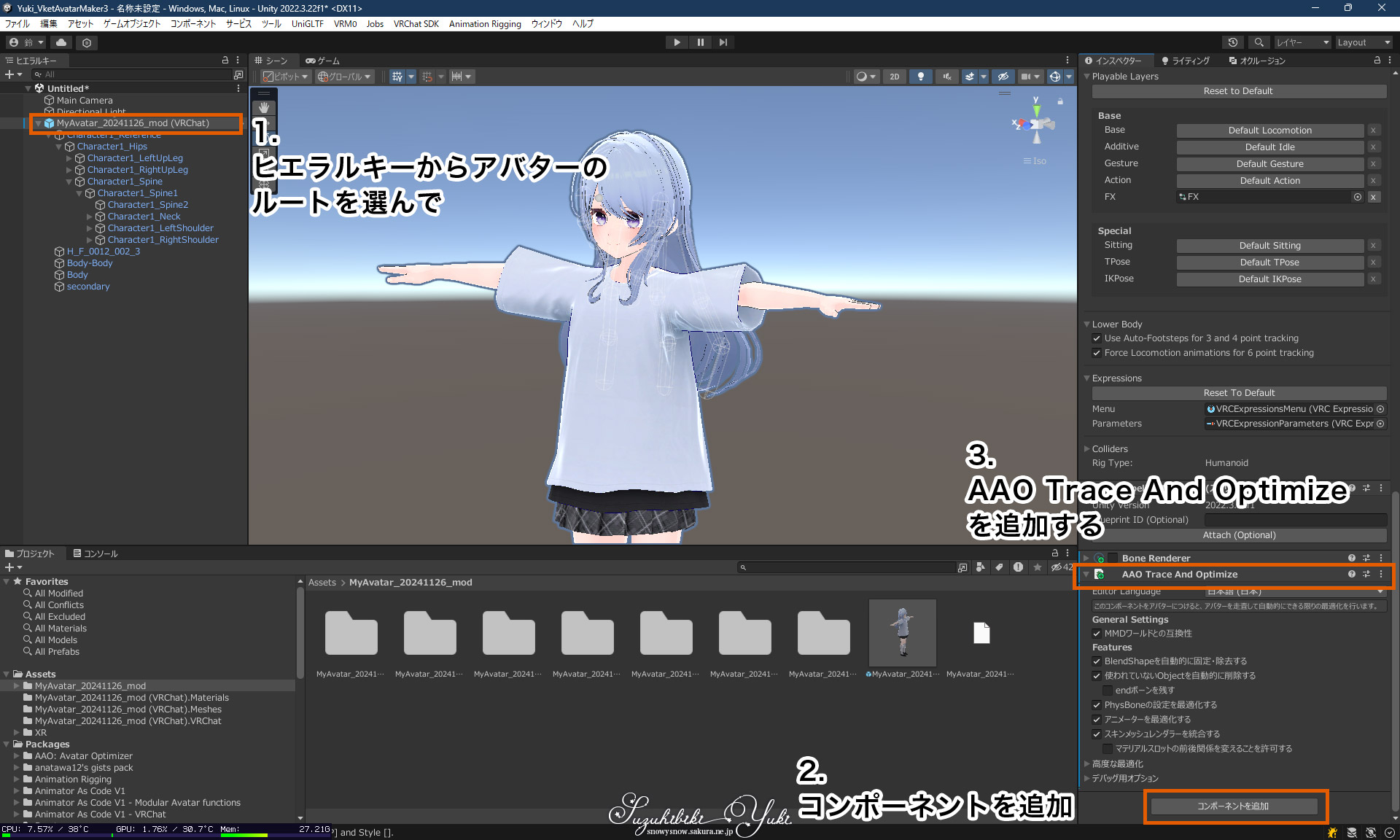Open the Undo History icon
The height and width of the screenshot is (840, 1400).
click(1233, 42)
